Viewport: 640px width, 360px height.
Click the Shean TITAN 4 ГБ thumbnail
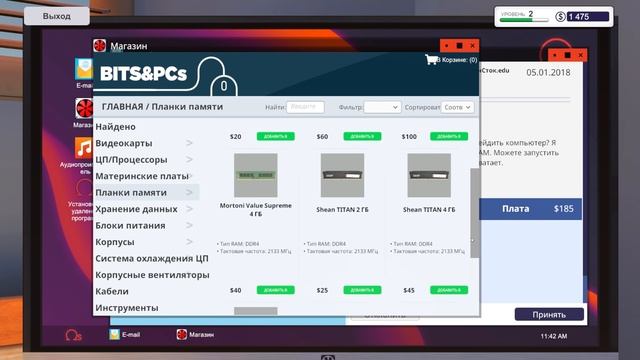(429, 175)
